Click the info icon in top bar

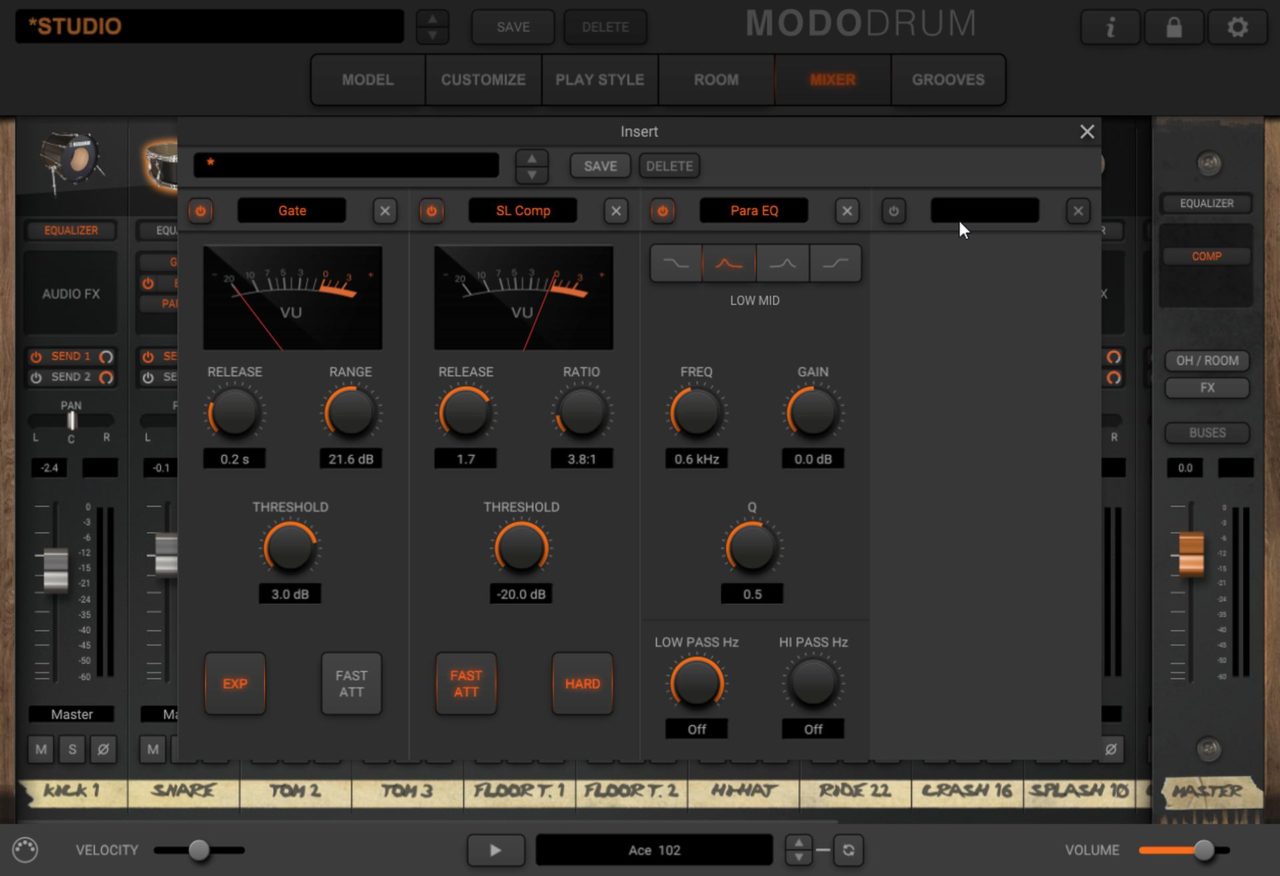[x=1110, y=28]
